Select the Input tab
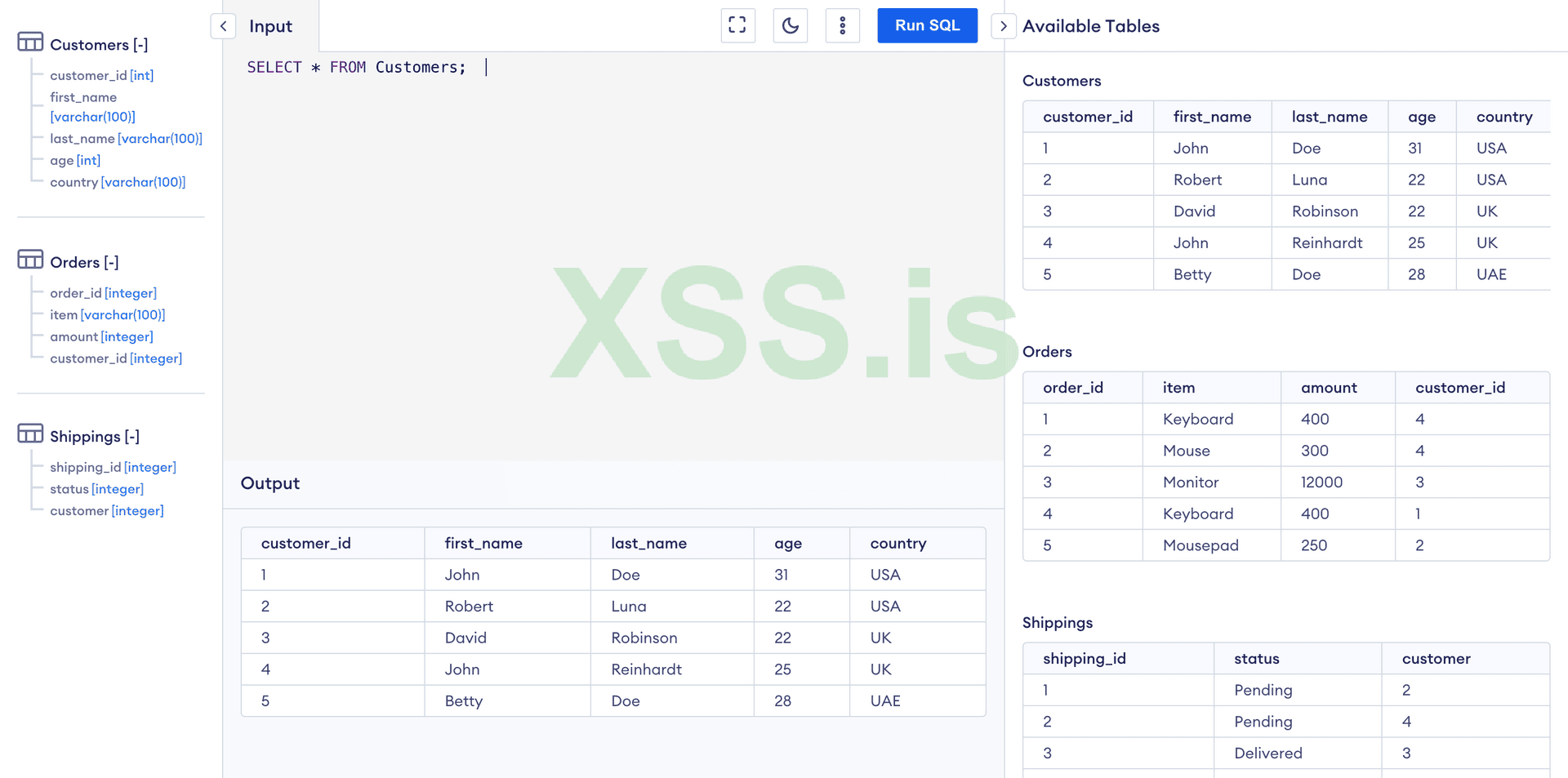The height and width of the screenshot is (778, 1568). [x=270, y=26]
